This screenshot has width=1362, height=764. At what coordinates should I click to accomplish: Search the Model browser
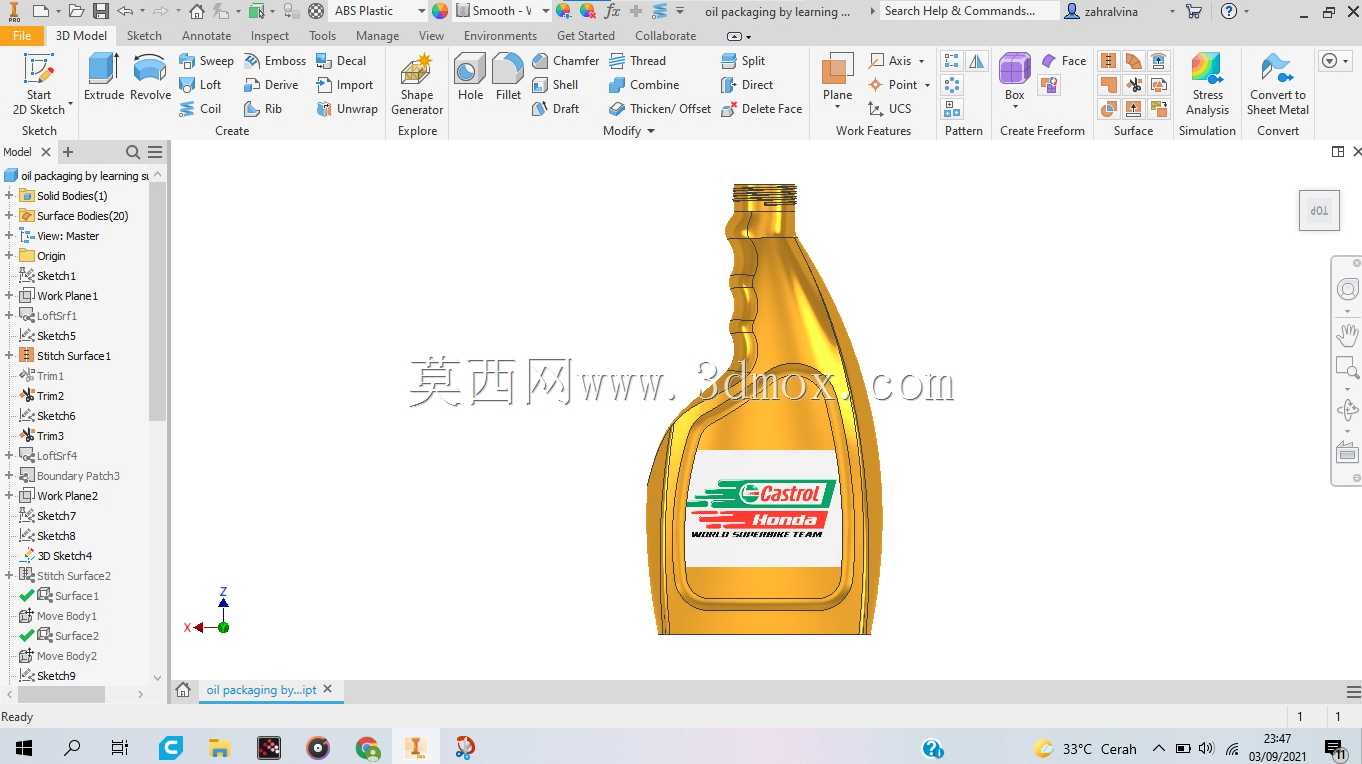tap(133, 152)
